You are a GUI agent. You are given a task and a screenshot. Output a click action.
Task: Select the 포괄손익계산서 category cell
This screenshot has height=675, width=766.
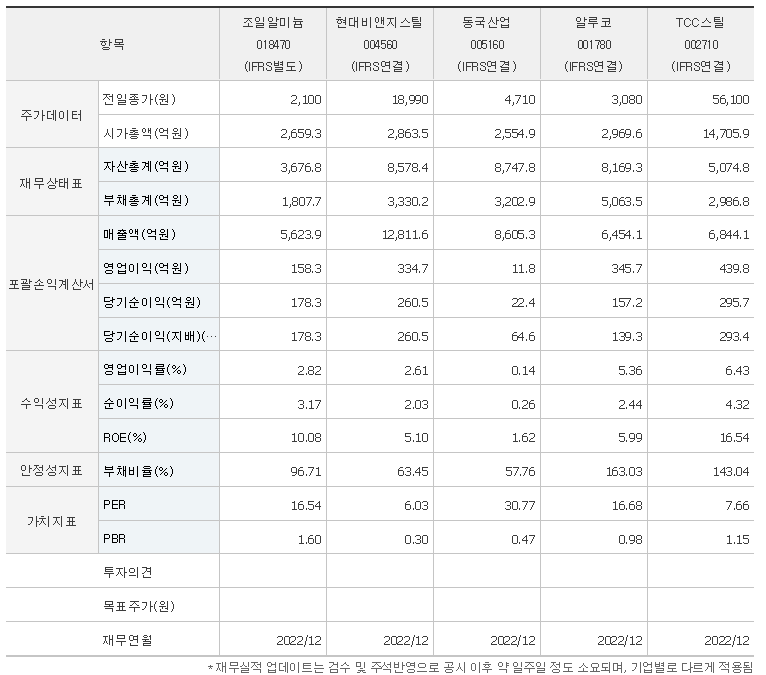[x=52, y=284]
